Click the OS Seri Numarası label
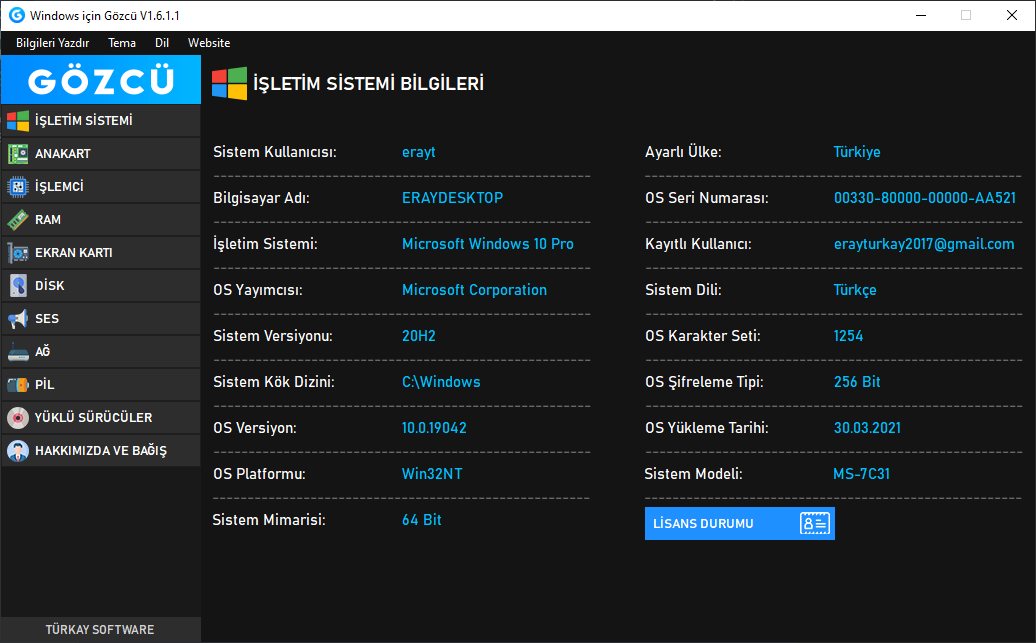Screen dimensions: 1036x643 point(706,198)
